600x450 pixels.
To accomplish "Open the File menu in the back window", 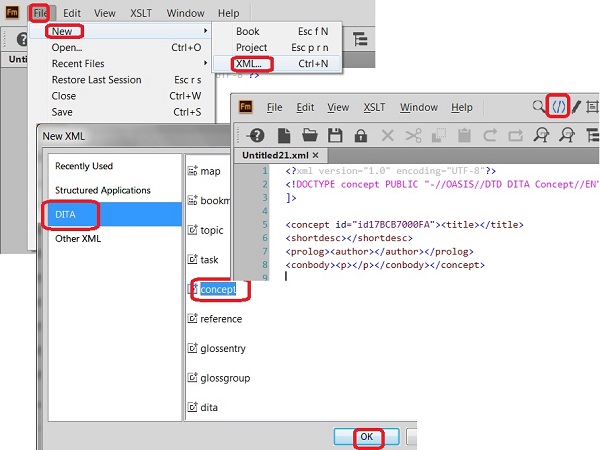I will (40, 13).
